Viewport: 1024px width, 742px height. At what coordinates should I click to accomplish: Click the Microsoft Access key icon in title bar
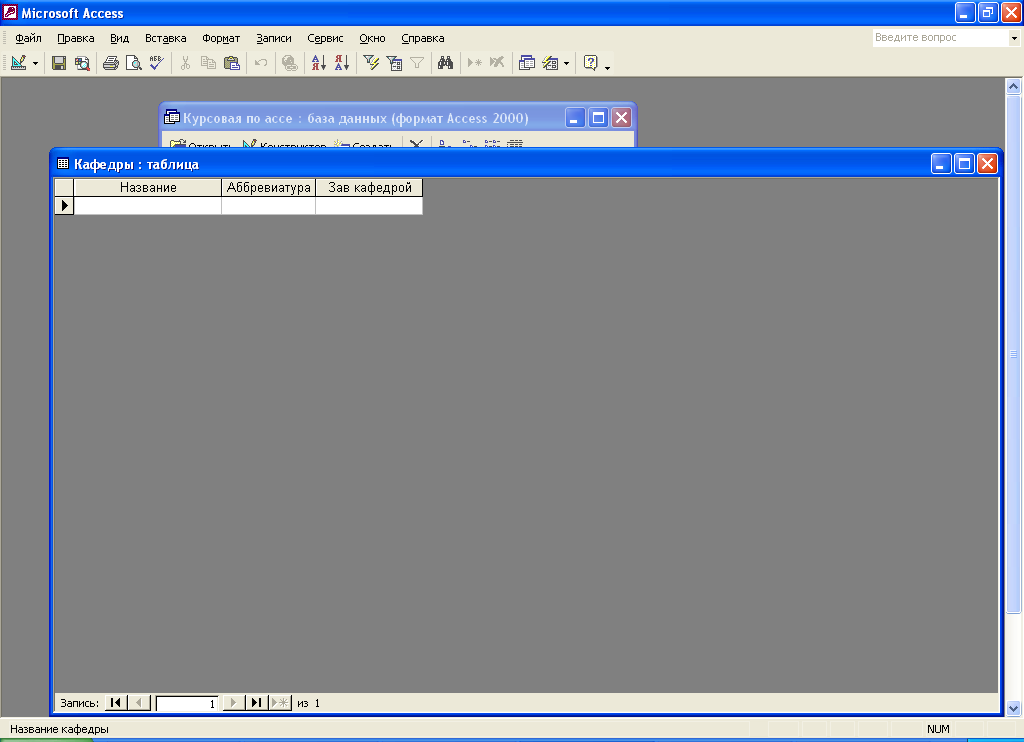click(x=10, y=12)
